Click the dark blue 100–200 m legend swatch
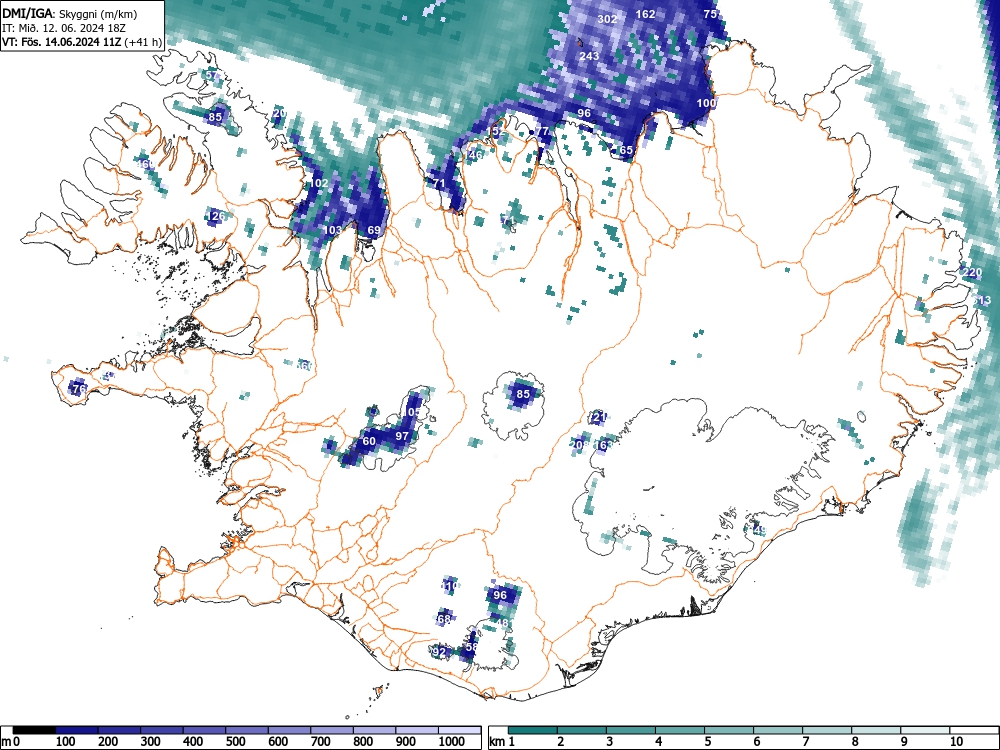 click(77, 730)
